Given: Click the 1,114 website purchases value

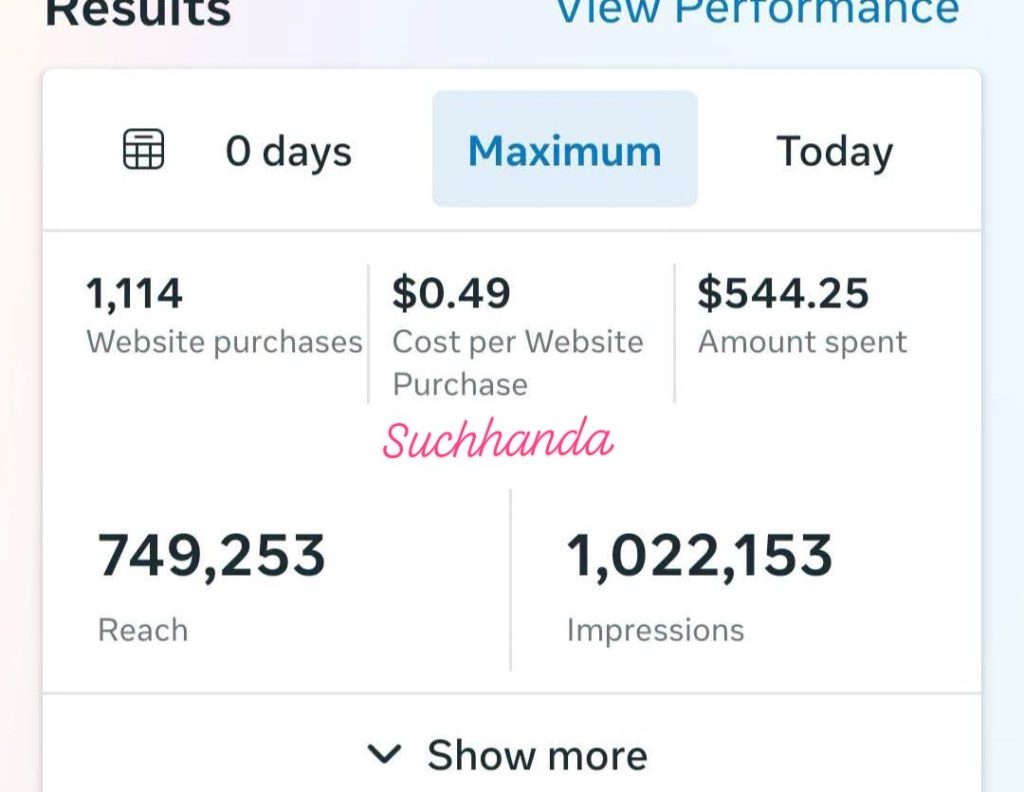Looking at the screenshot, I should click(x=134, y=293).
